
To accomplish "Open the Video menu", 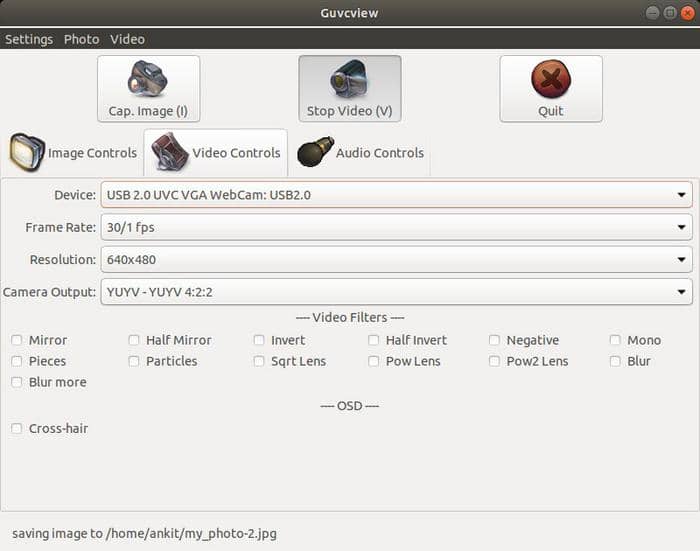I will point(128,39).
